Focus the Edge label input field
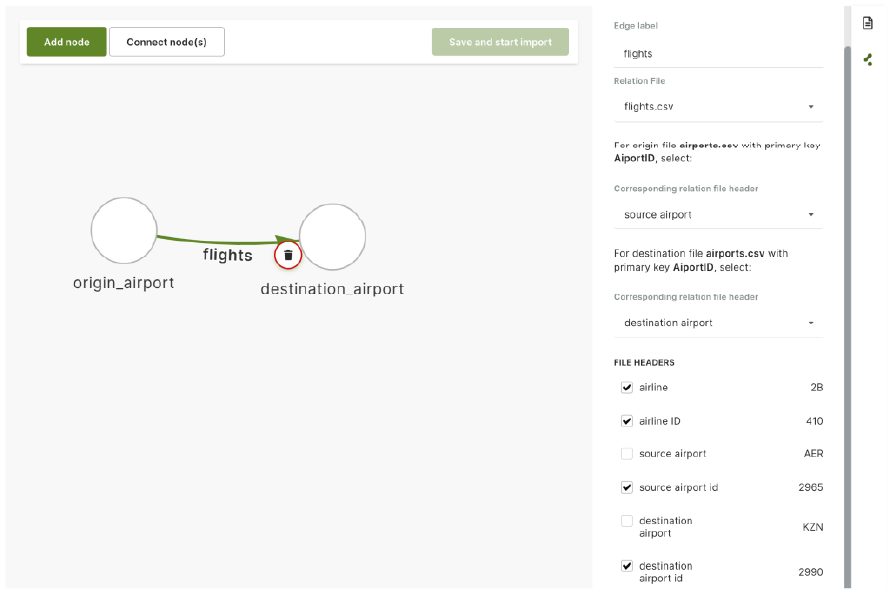Viewport: 891px width, 589px height. (718, 54)
